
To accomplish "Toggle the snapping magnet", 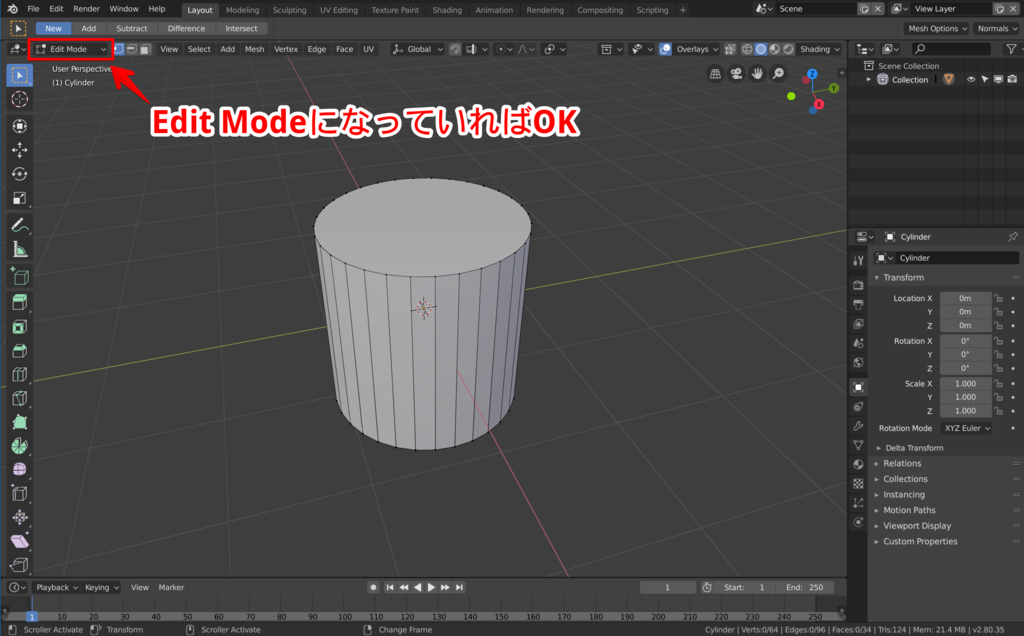I will pyautogui.click(x=455, y=49).
